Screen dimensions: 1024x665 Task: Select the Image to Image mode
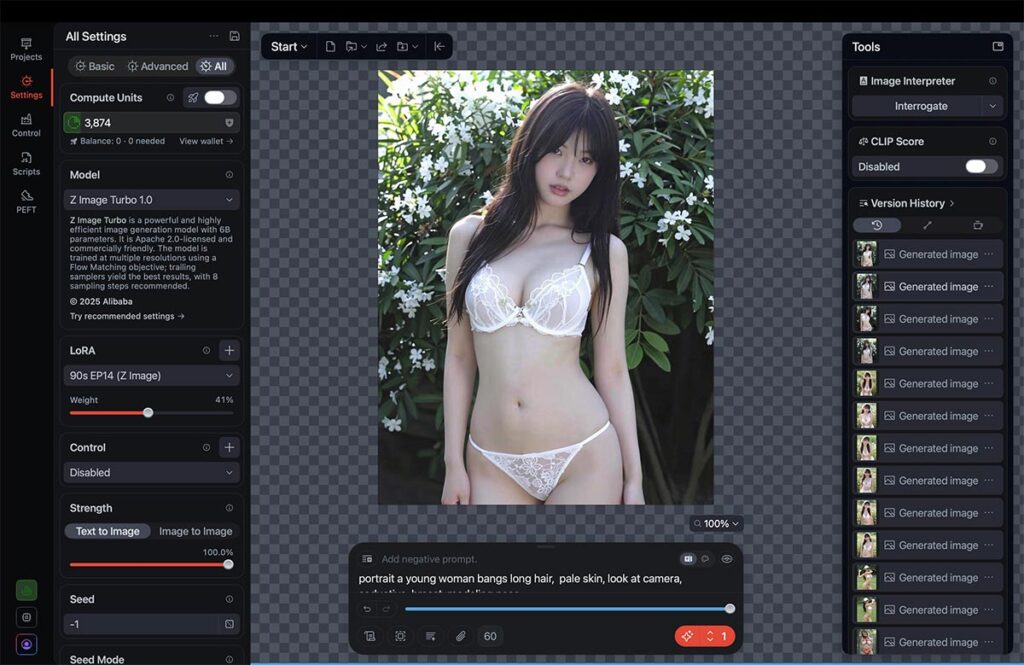click(x=195, y=532)
